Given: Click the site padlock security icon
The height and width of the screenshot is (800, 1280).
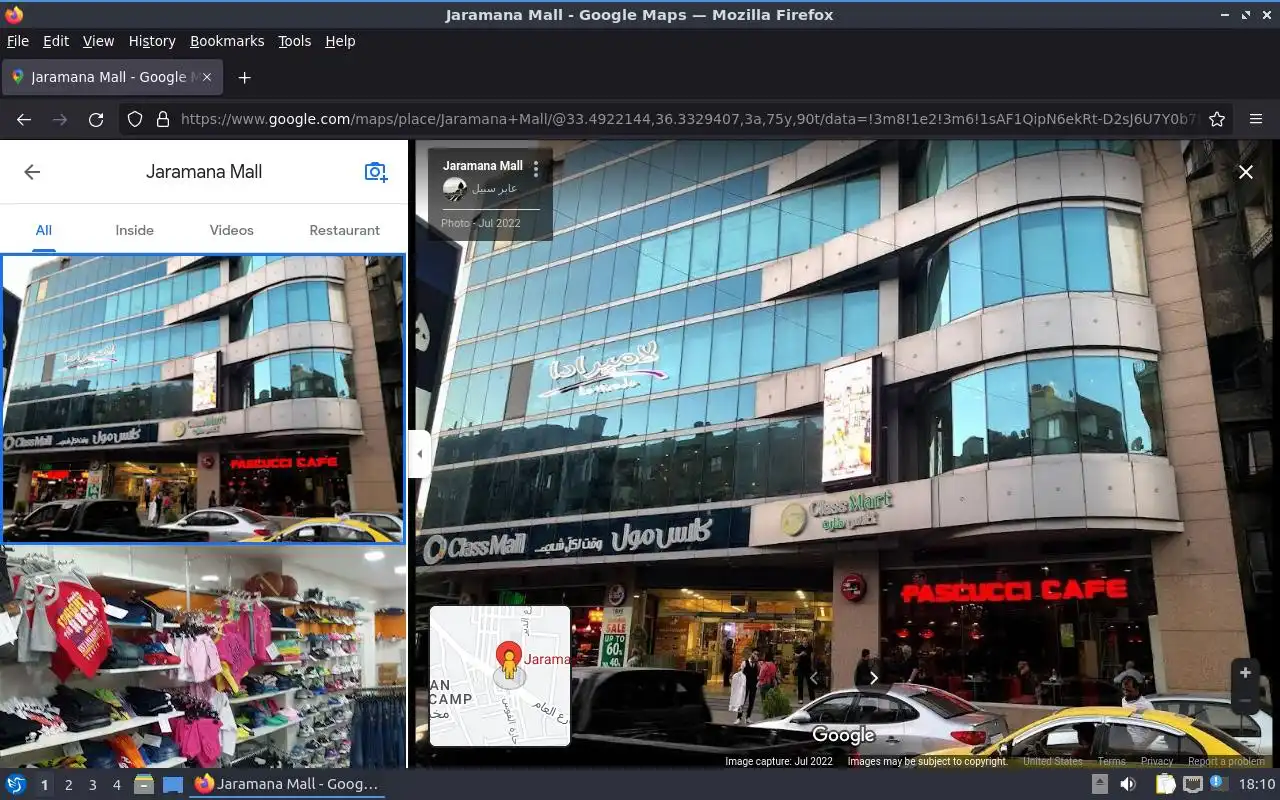Looking at the screenshot, I should pyautogui.click(x=163, y=119).
